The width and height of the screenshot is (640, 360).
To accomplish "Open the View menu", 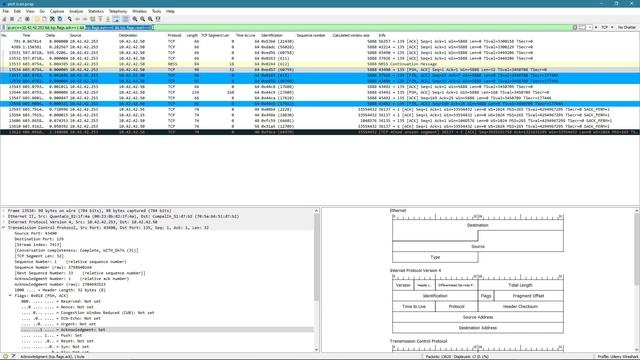I will pos(30,11).
